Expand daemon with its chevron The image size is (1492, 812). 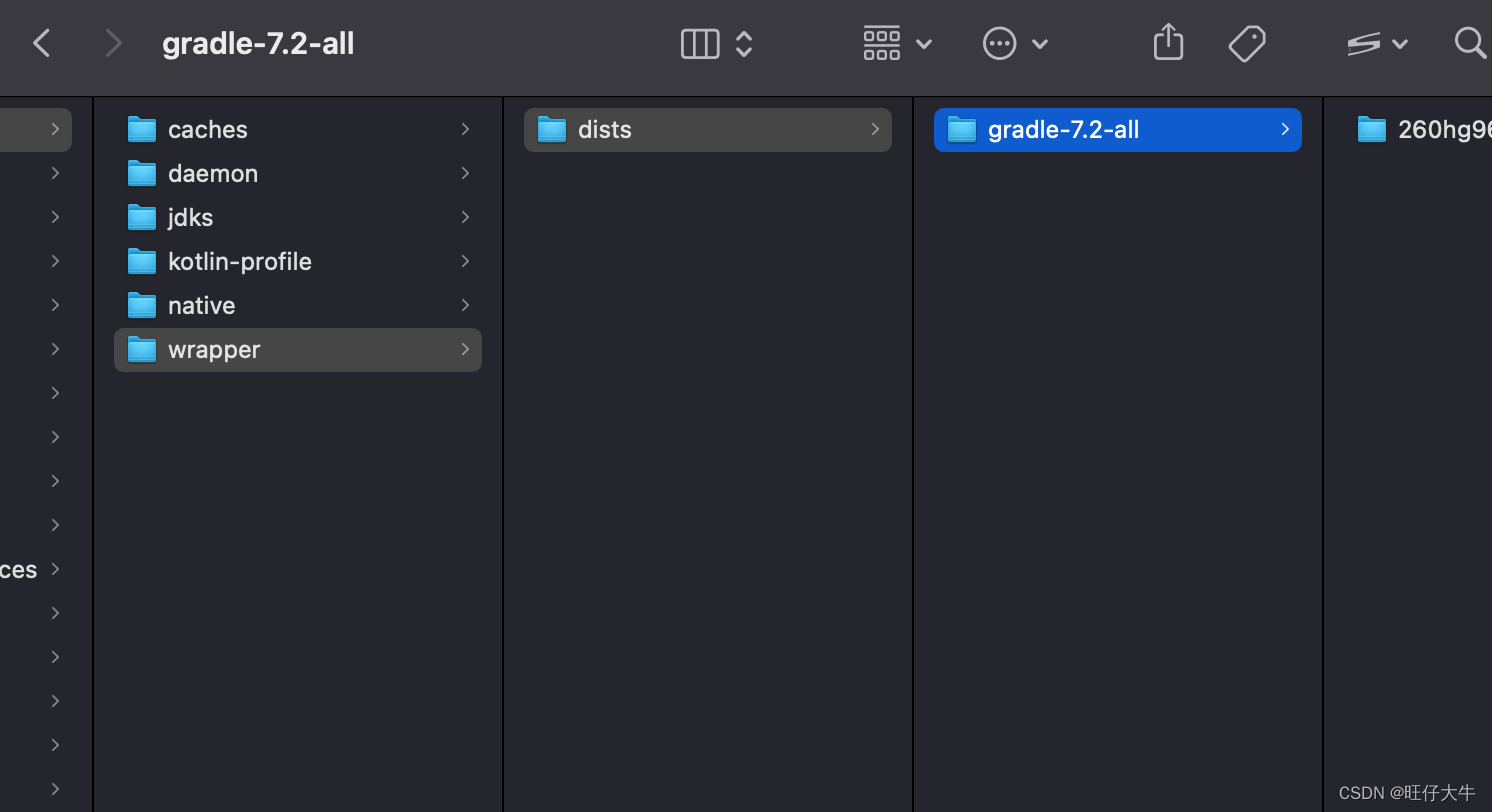tap(465, 173)
